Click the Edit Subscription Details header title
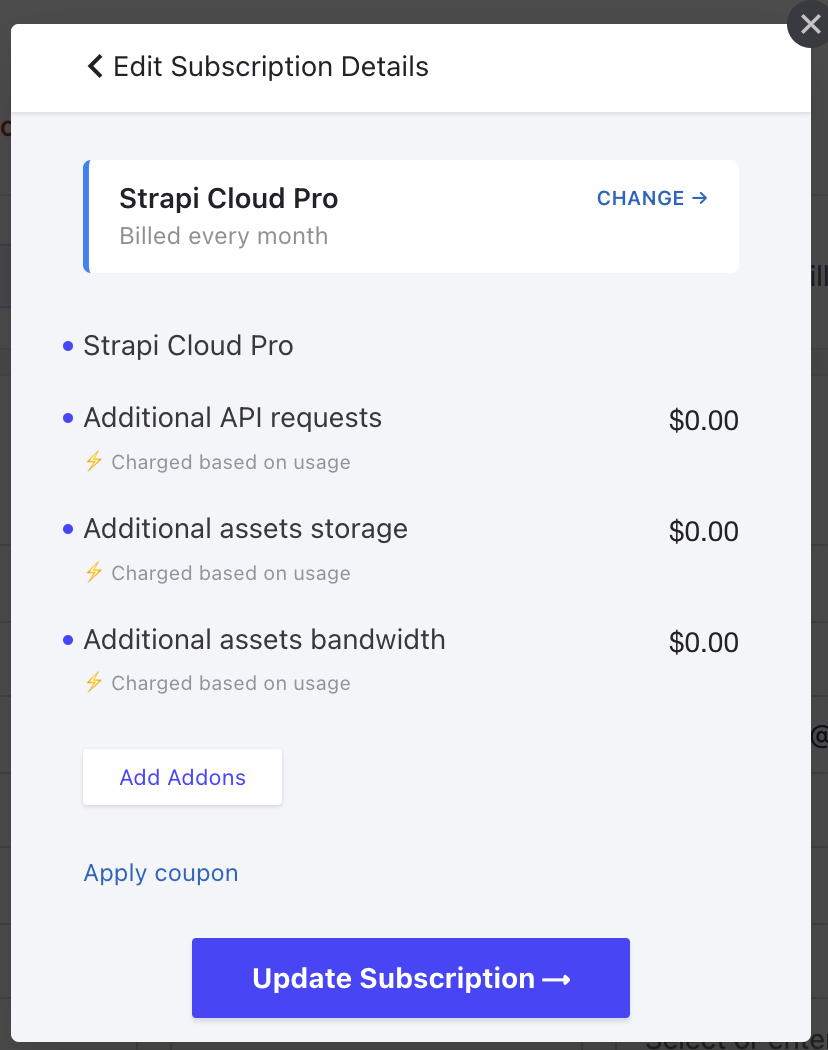Viewport: 828px width, 1050px height. click(271, 67)
